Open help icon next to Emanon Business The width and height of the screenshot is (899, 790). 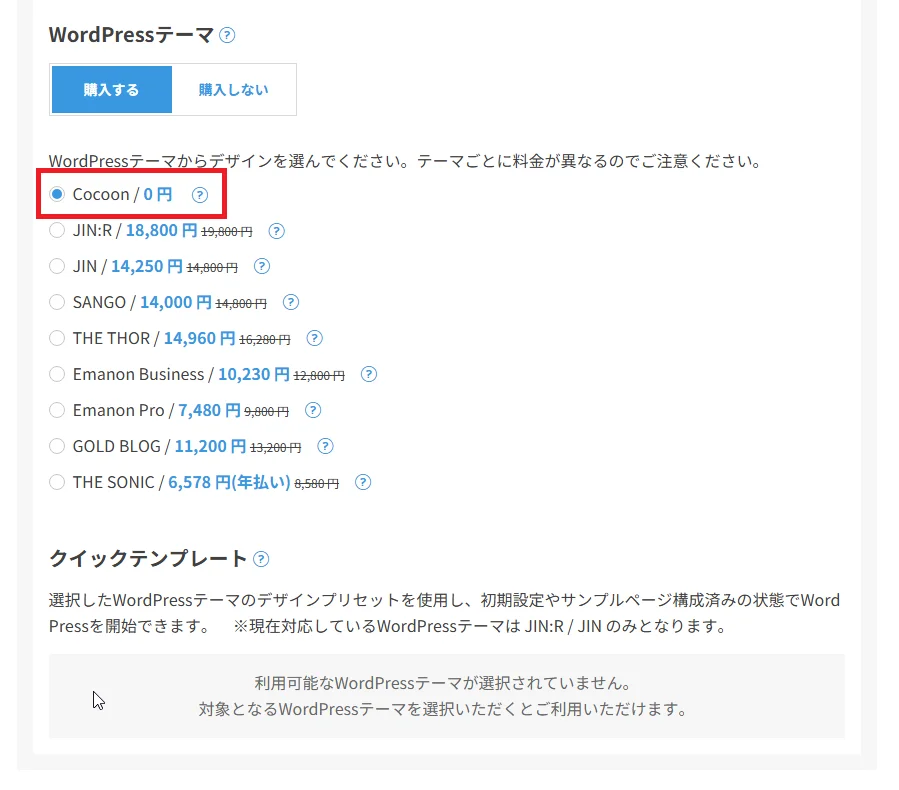tap(369, 374)
